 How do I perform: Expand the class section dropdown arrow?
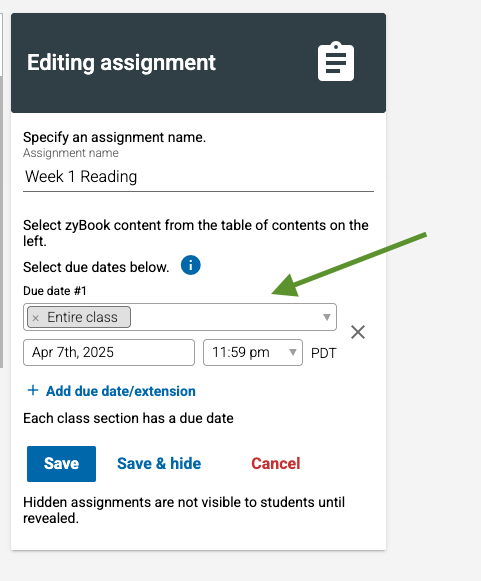326,317
